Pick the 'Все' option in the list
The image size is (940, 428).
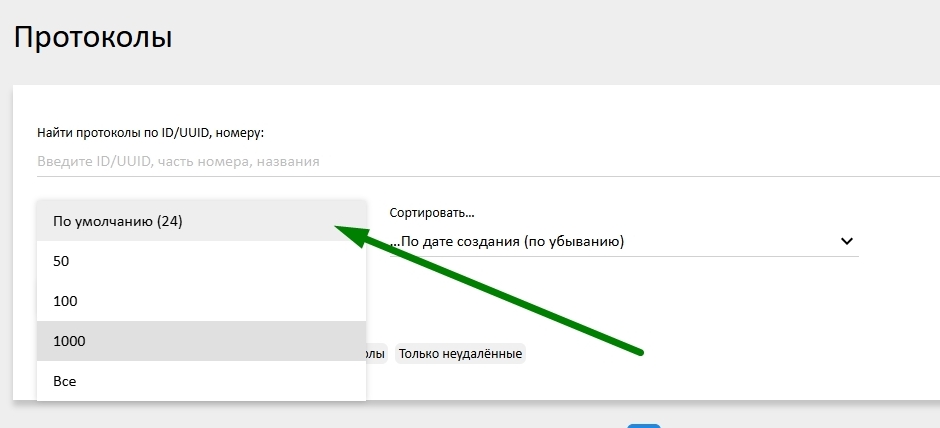click(201, 381)
